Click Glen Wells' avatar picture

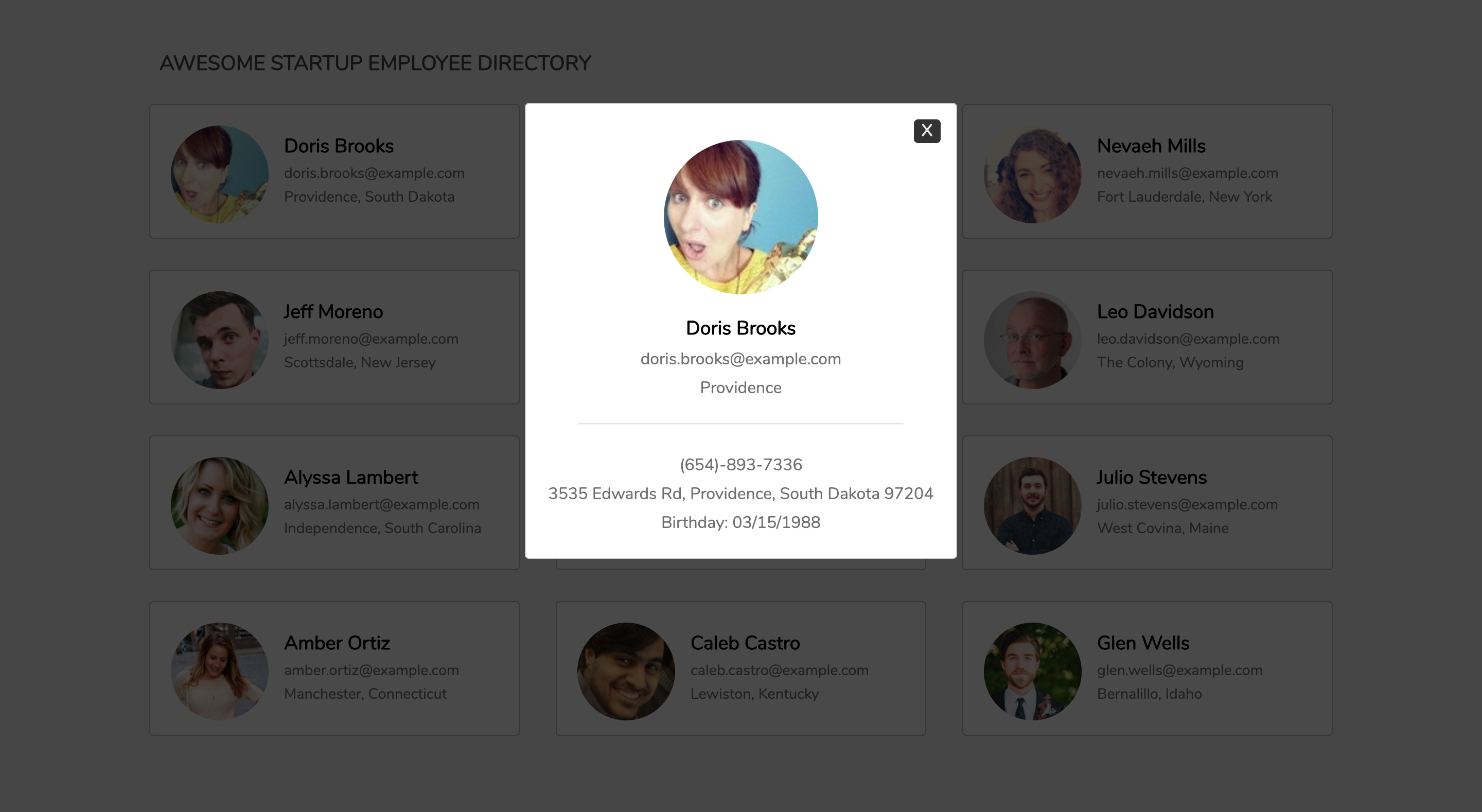pos(1032,672)
